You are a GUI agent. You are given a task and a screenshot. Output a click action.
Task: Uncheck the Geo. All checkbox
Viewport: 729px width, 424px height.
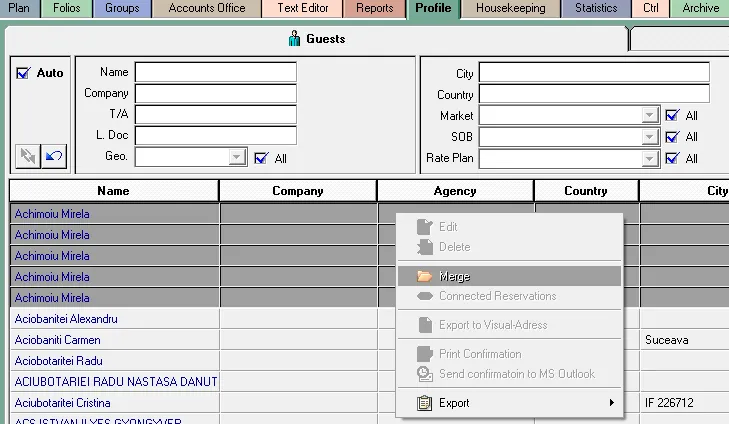(x=261, y=159)
